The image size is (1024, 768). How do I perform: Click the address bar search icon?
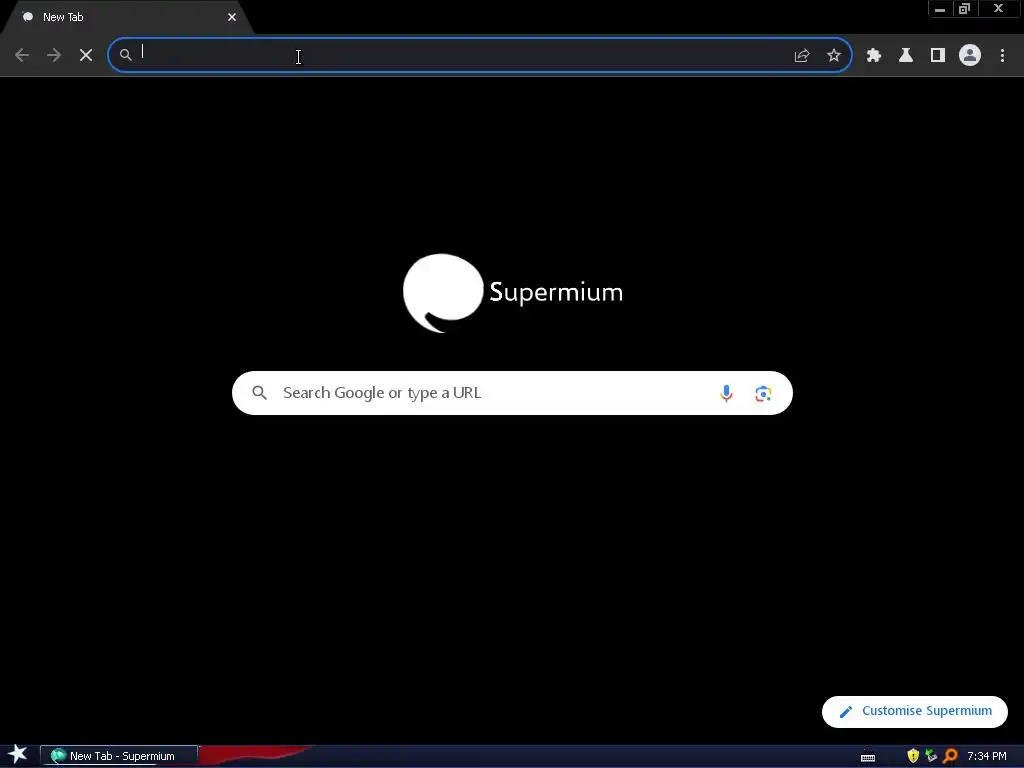125,56
